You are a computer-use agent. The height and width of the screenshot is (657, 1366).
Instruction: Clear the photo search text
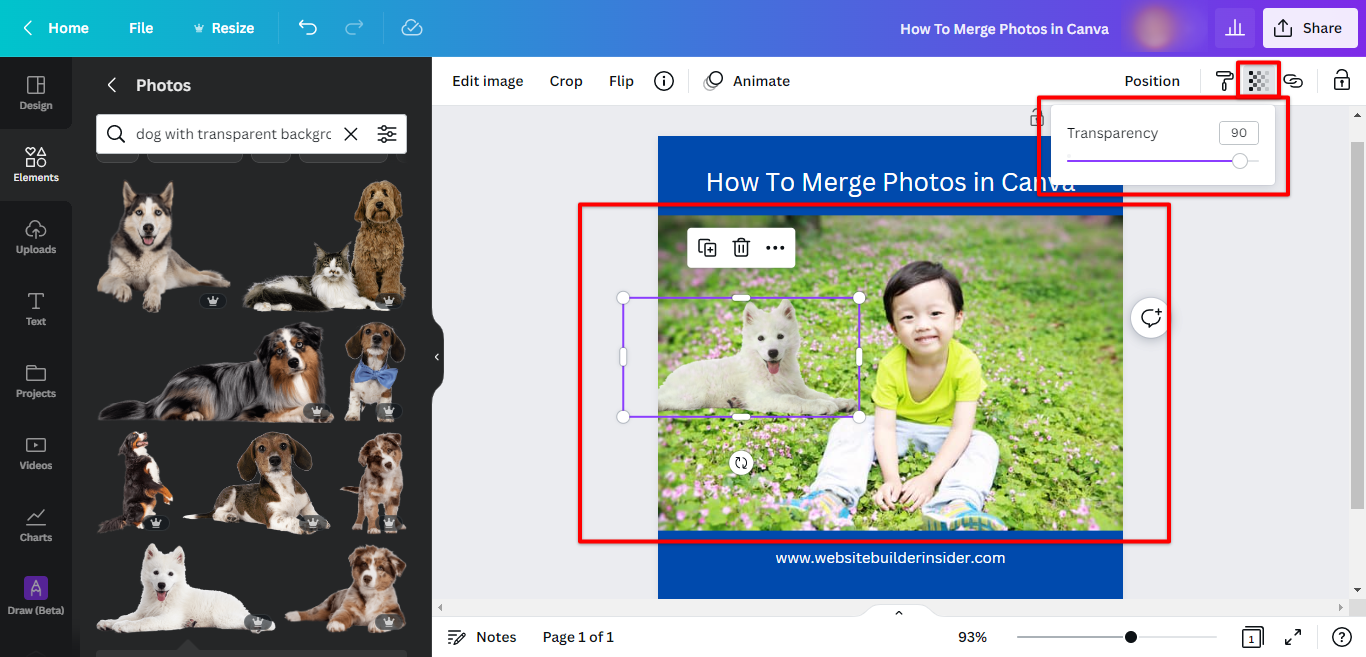coord(351,134)
